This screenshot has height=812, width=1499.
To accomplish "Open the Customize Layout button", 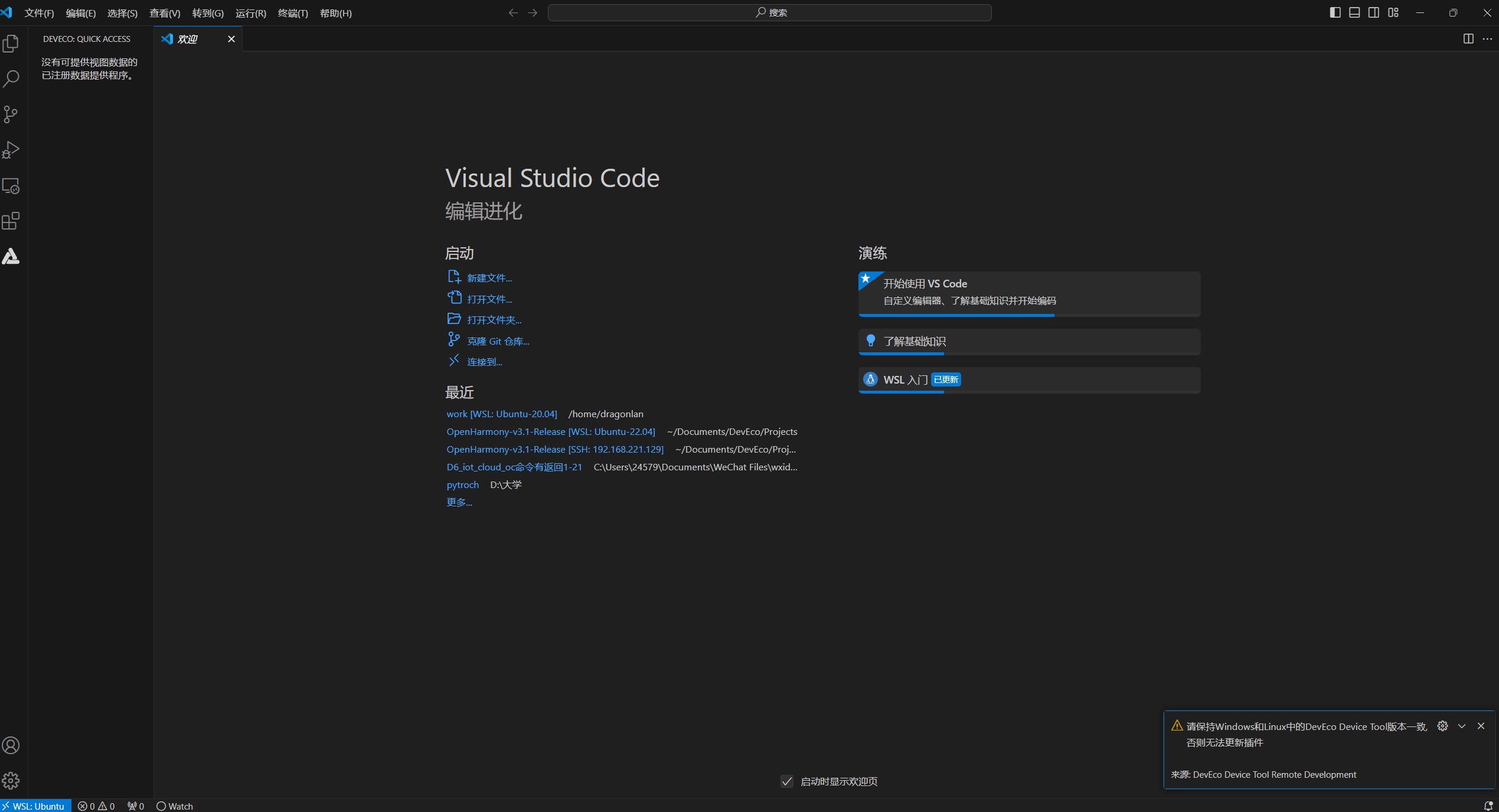I will (1393, 13).
